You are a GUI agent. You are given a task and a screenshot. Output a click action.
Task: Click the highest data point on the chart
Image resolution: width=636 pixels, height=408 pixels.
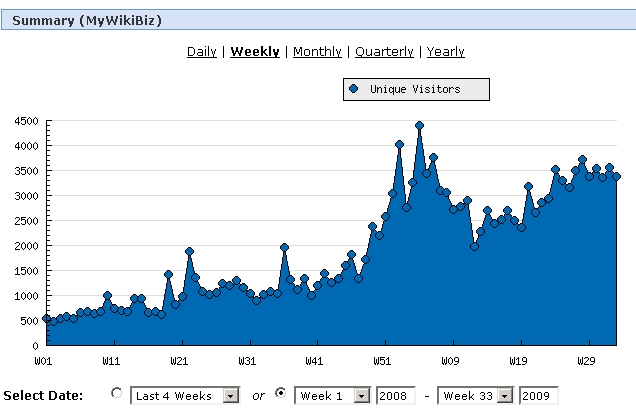[419, 126]
